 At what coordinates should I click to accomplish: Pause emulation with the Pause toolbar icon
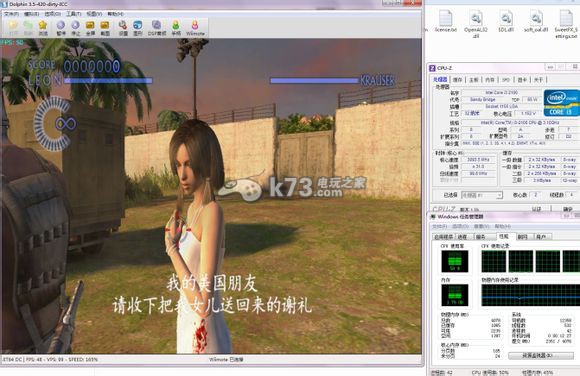click(61, 27)
